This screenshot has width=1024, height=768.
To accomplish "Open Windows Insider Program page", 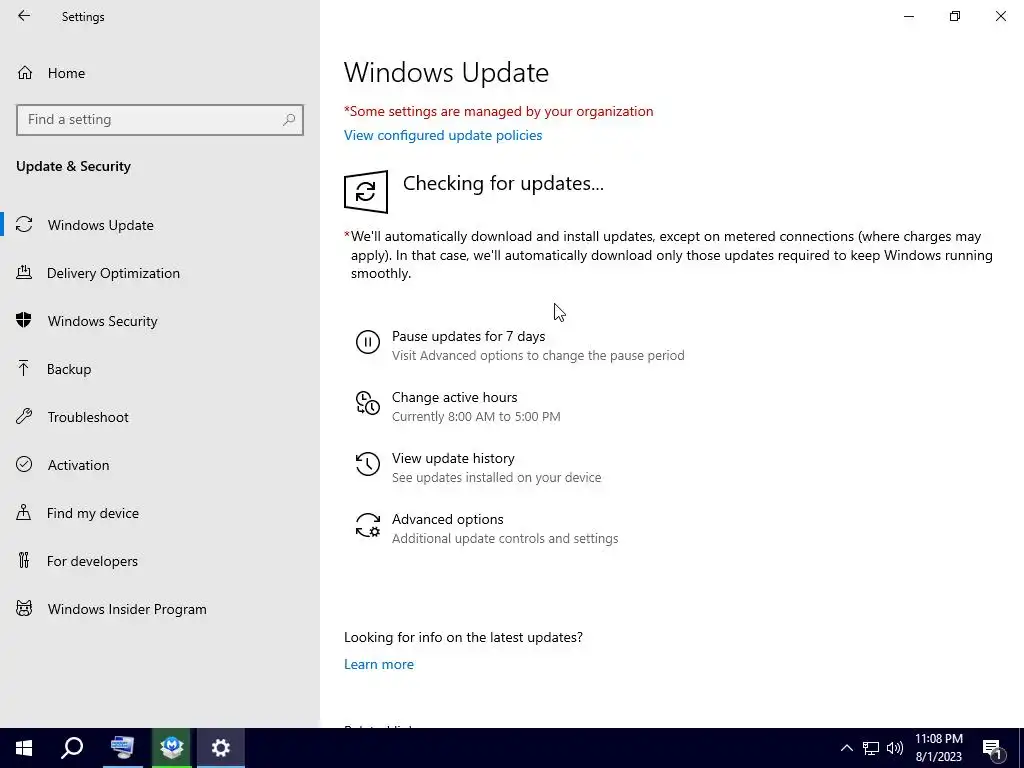I will click(x=127, y=609).
